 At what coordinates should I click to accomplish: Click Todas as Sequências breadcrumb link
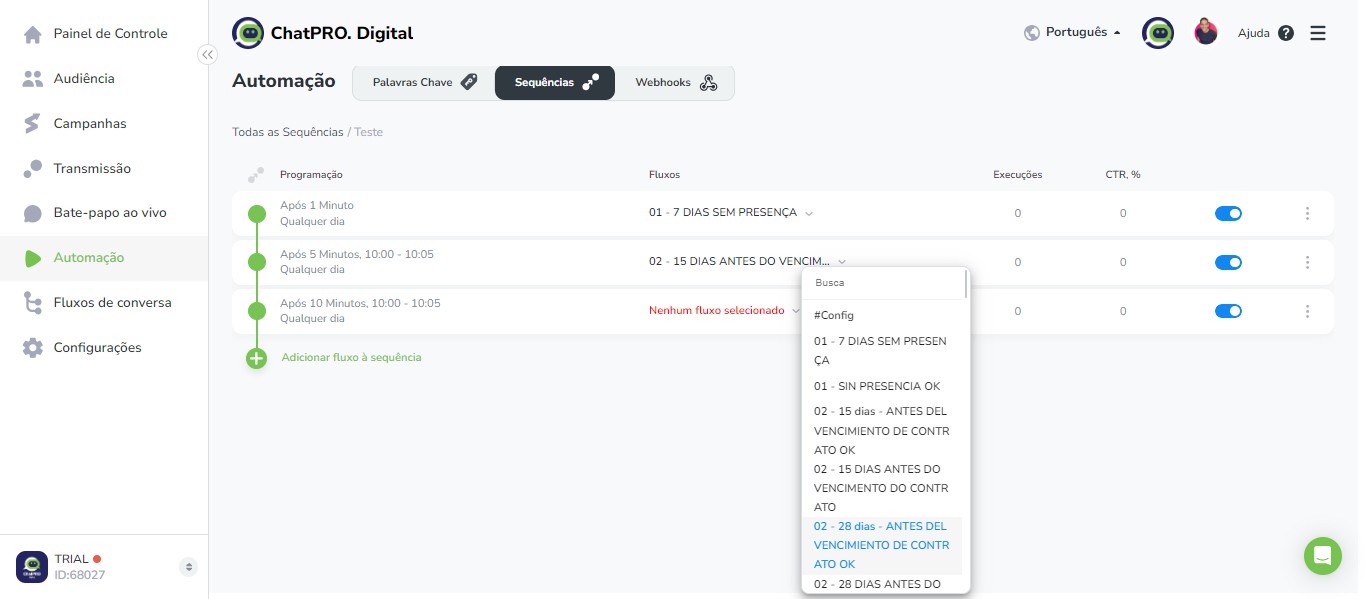coord(287,132)
